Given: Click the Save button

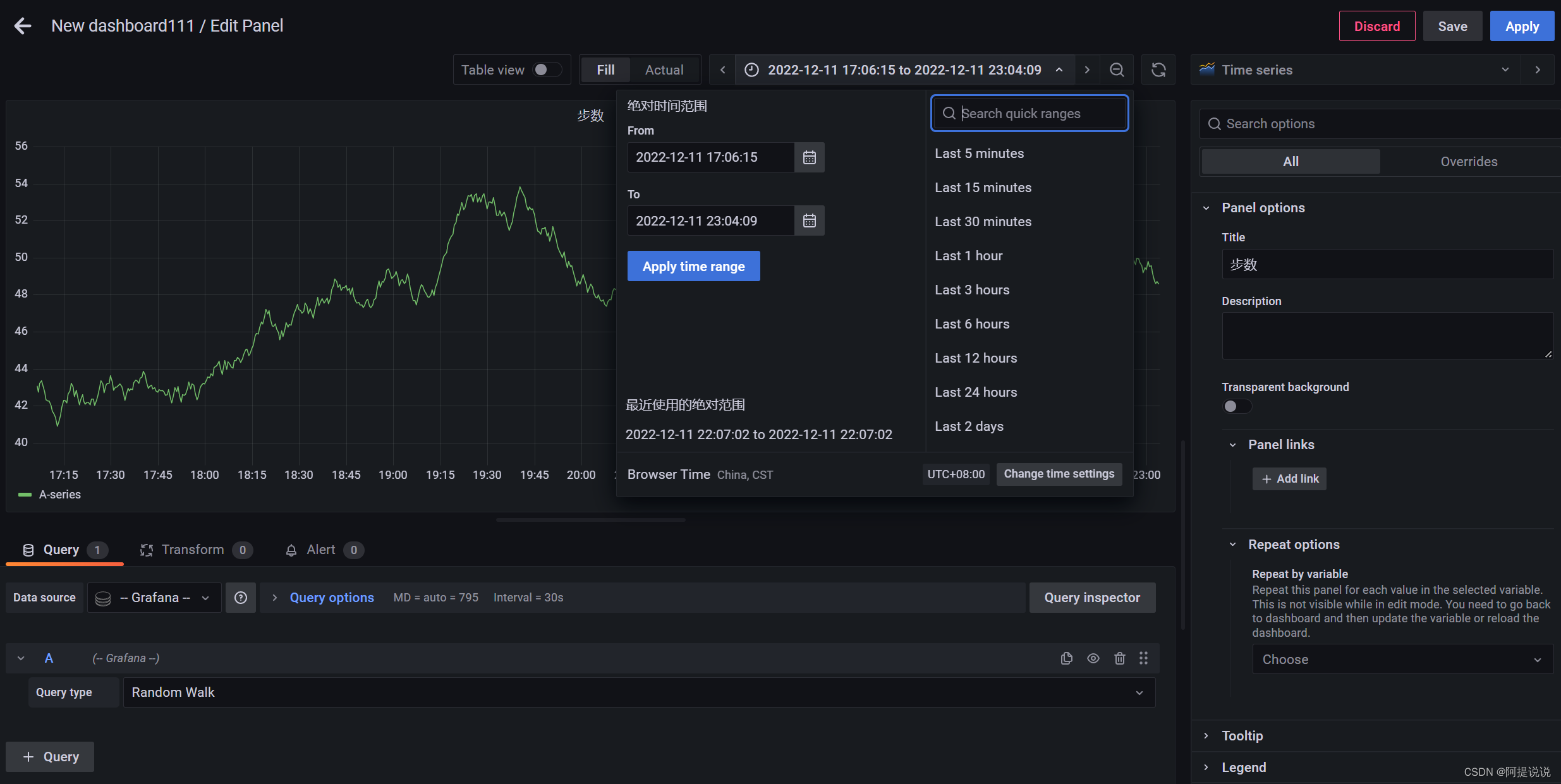Looking at the screenshot, I should click(x=1452, y=26).
